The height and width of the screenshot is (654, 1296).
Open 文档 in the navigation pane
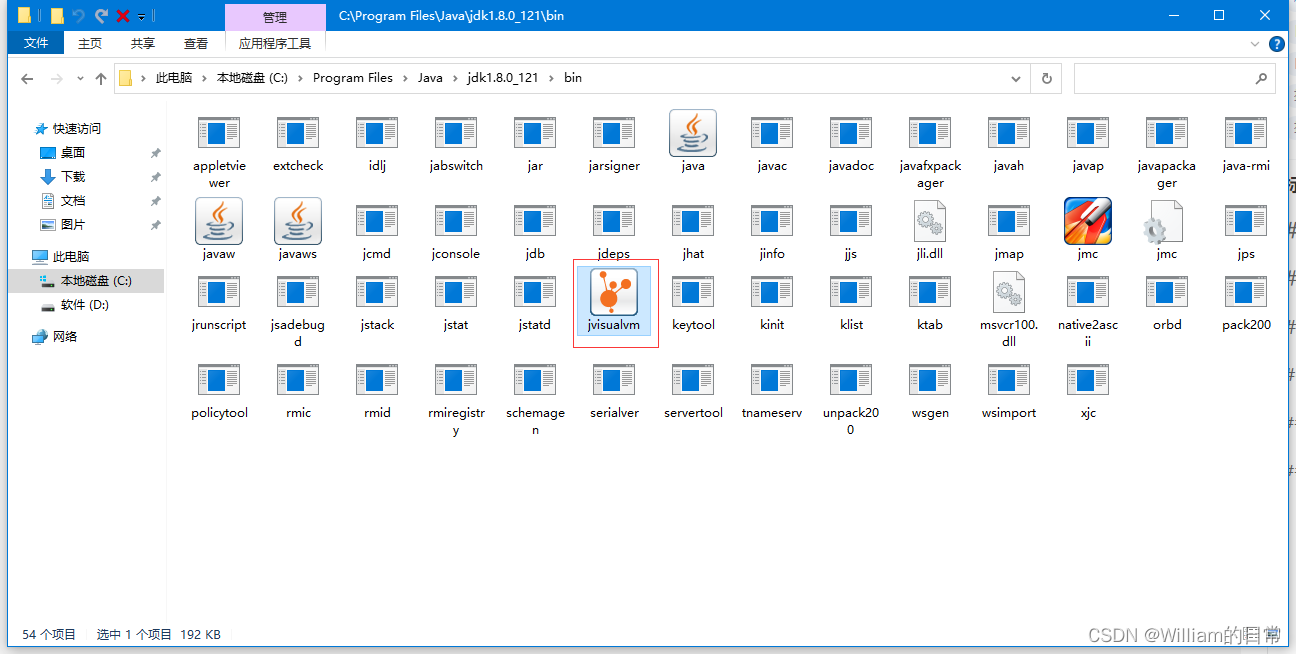(73, 201)
